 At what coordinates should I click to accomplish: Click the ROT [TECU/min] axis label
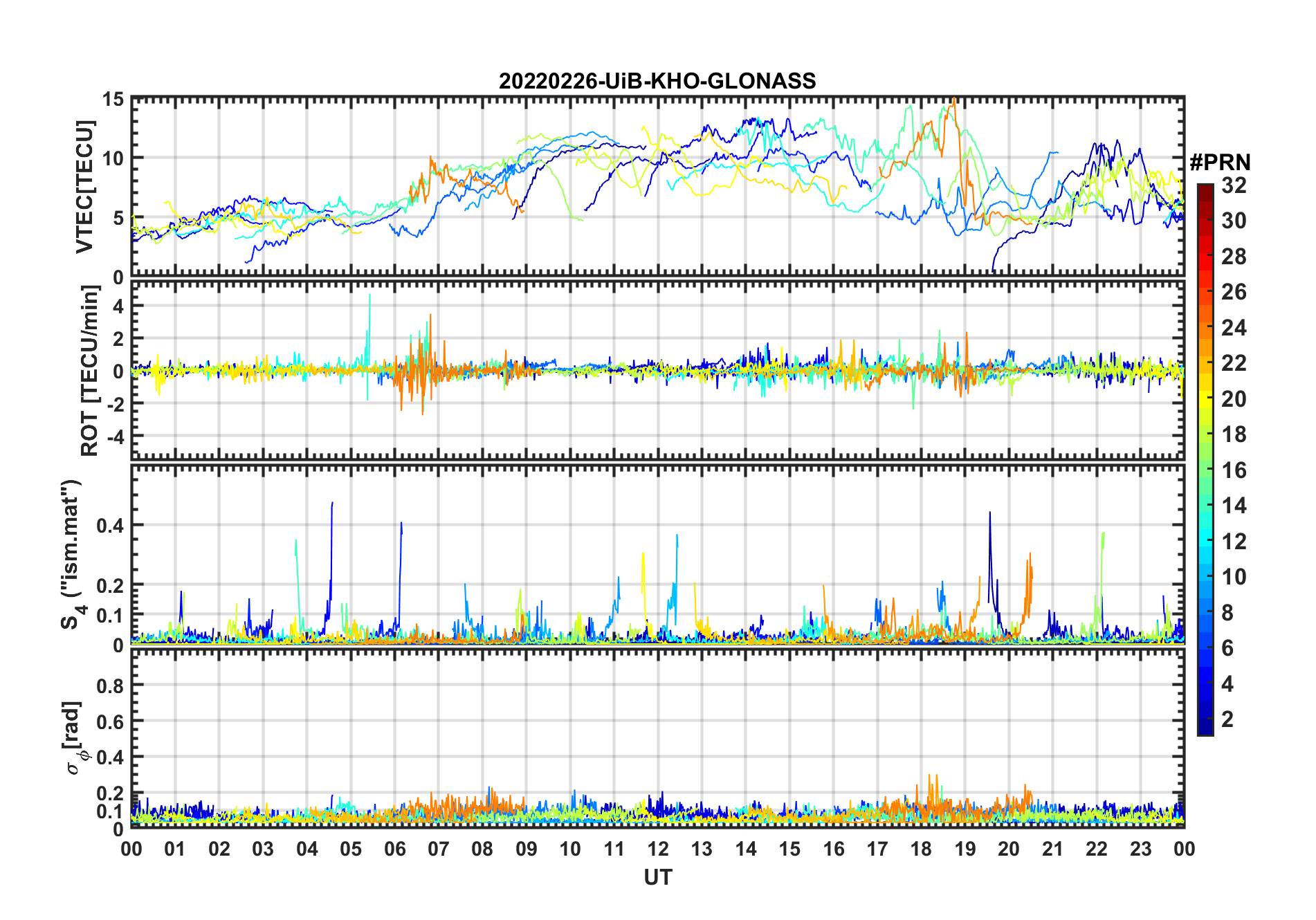89,371
